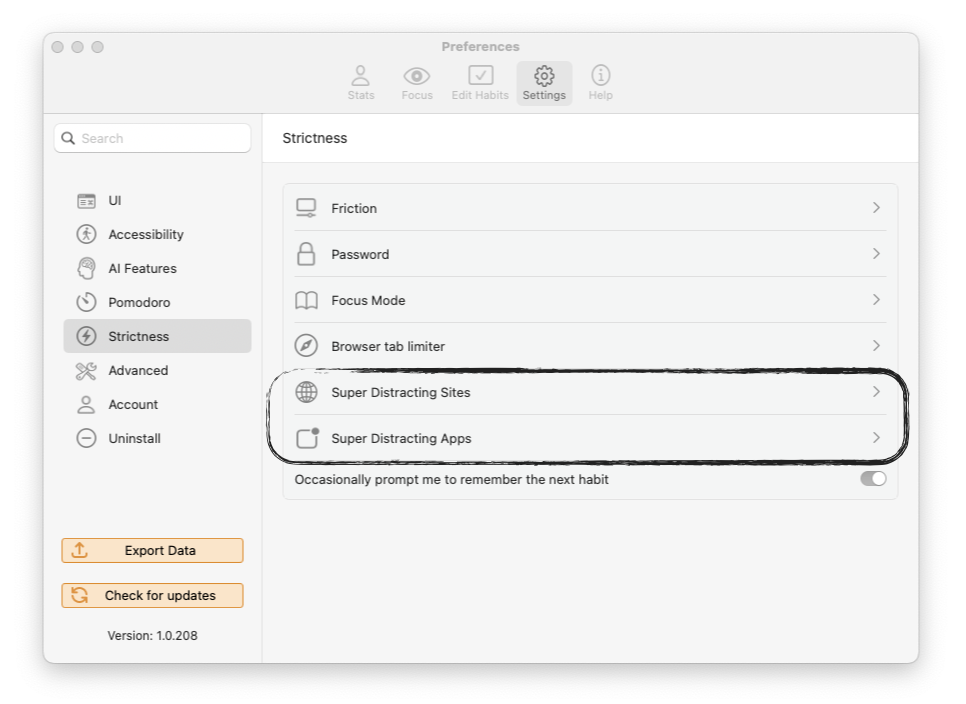Open the Stats person icon
This screenshot has width=966, height=704.
click(x=360, y=76)
